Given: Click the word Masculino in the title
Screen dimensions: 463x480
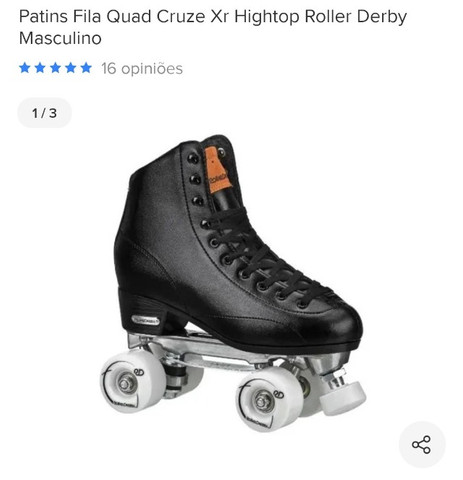Looking at the screenshot, I should pos(60,38).
